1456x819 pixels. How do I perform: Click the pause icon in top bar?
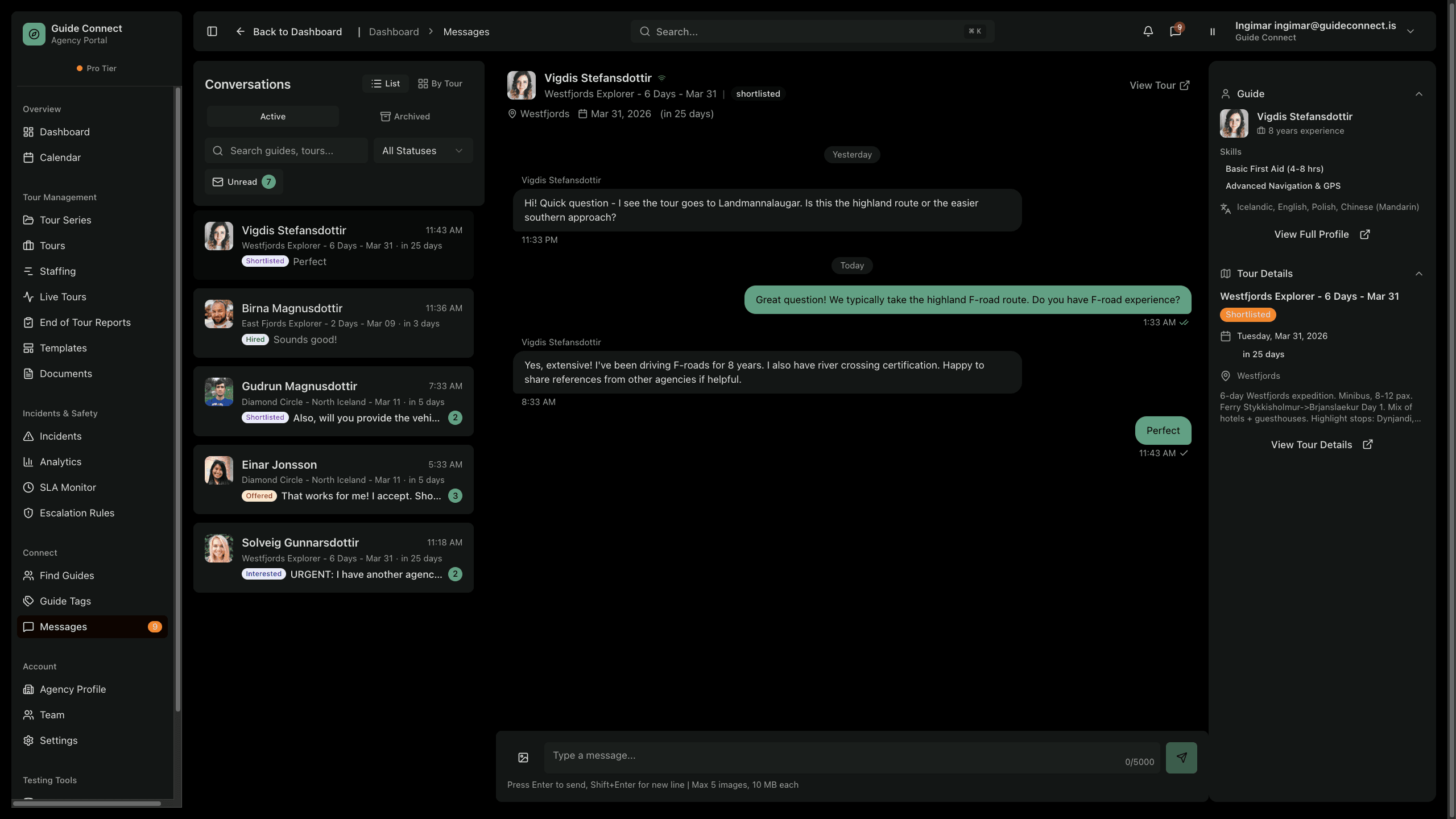pos(1212,31)
